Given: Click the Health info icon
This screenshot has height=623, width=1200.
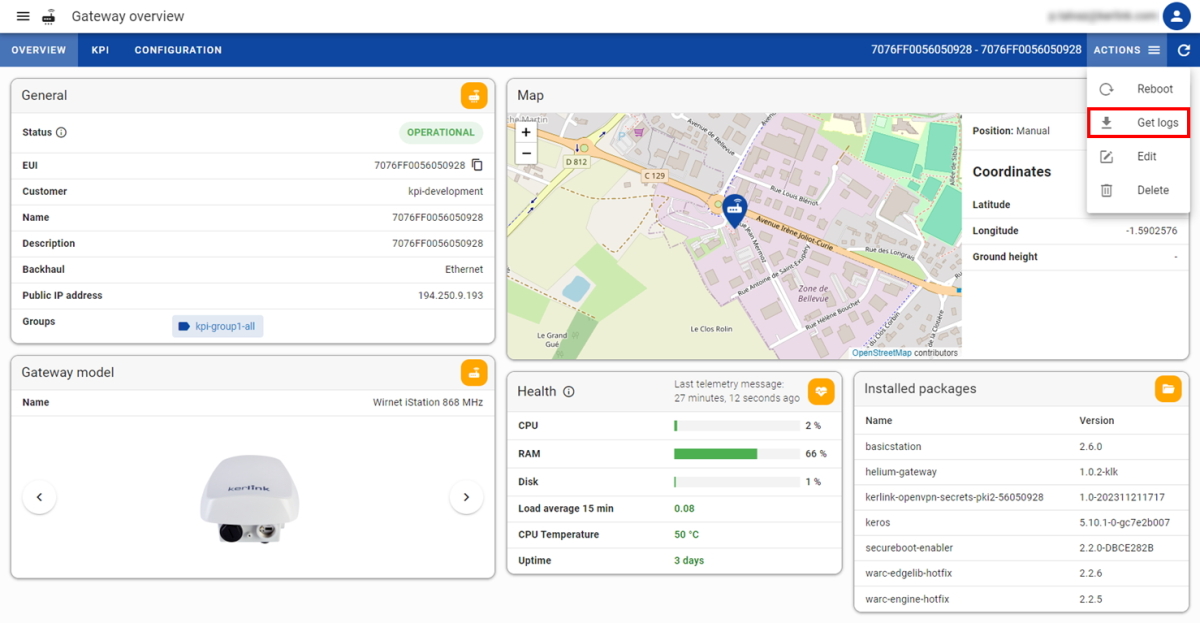Looking at the screenshot, I should (569, 392).
